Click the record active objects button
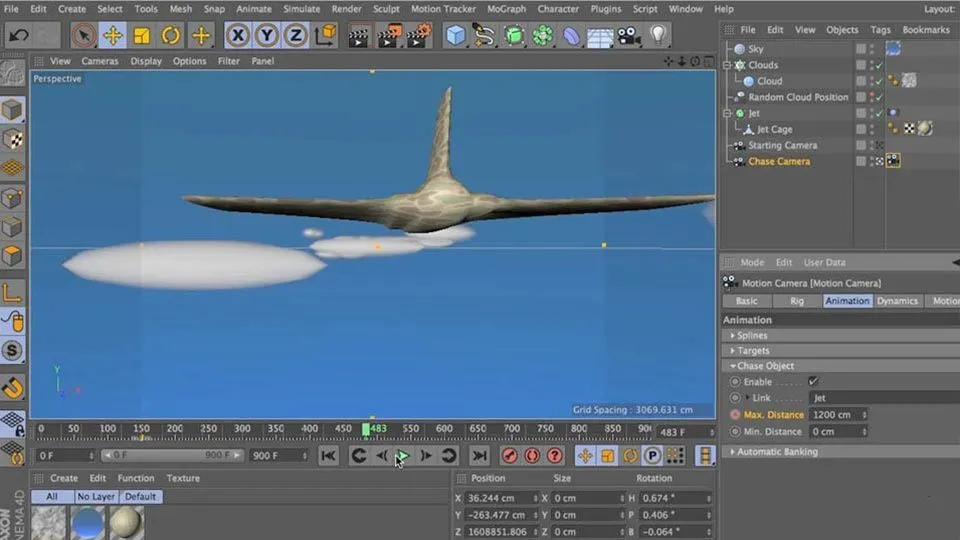 (x=510, y=456)
